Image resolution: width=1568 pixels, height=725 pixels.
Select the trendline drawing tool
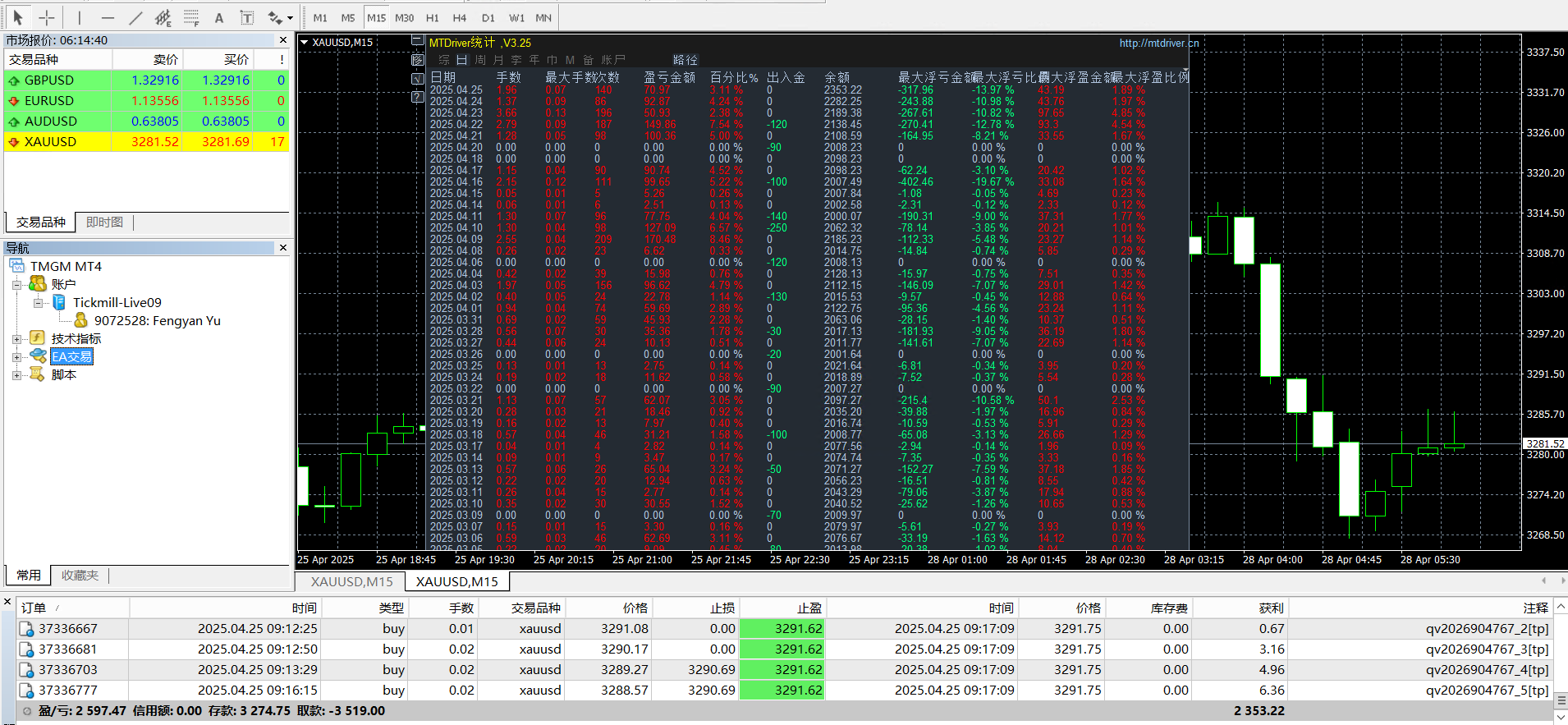tap(136, 17)
